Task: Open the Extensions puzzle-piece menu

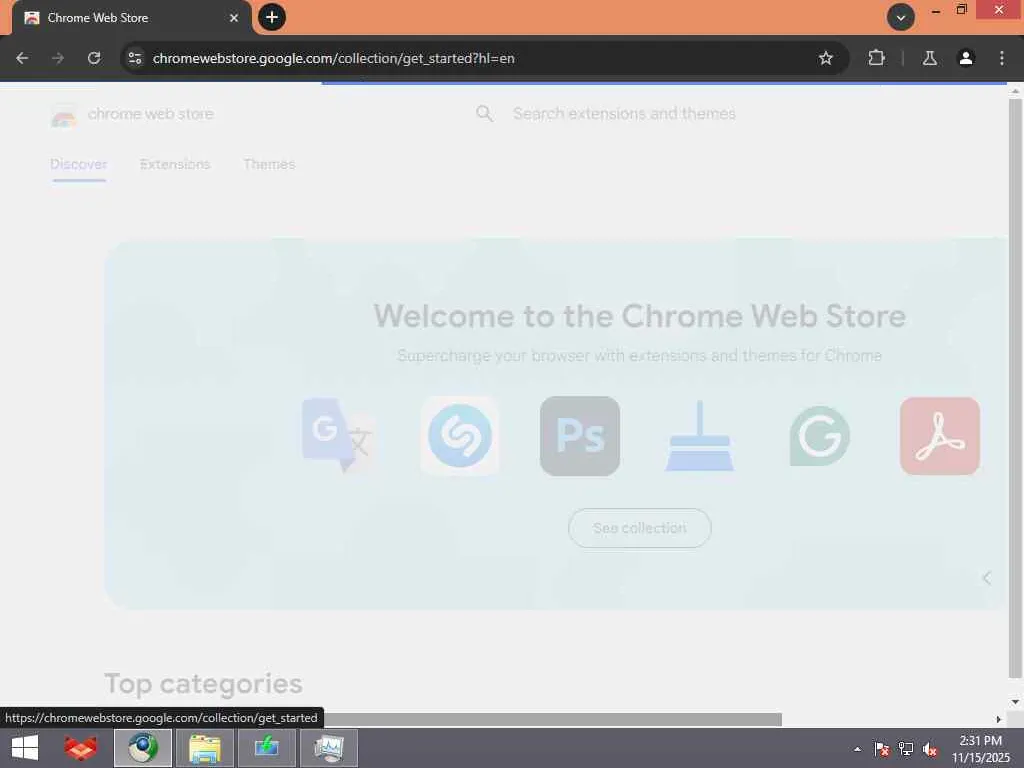Action: pyautogui.click(x=876, y=58)
